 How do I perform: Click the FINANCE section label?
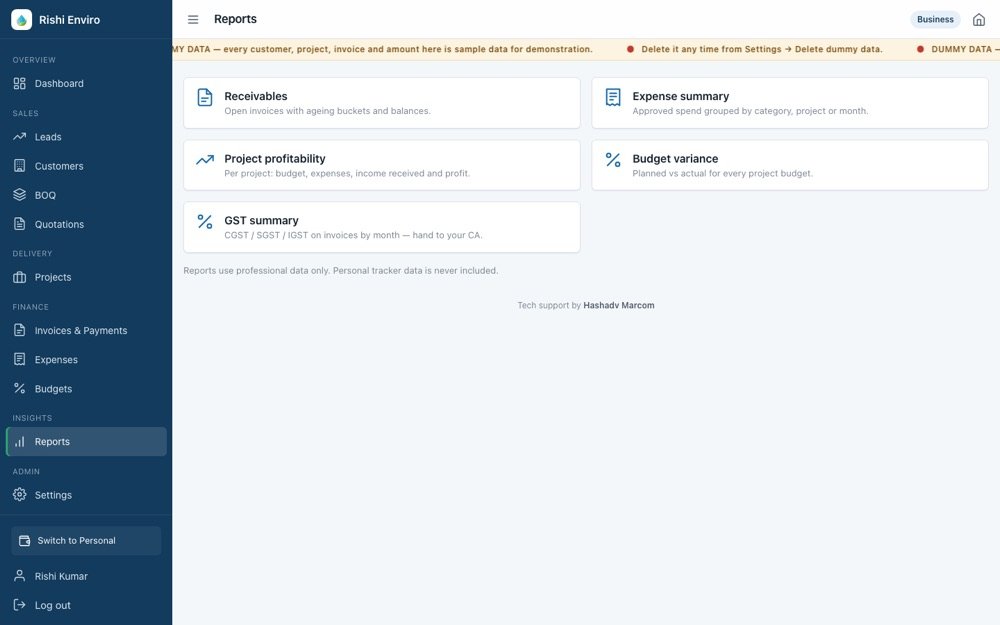[x=31, y=307]
